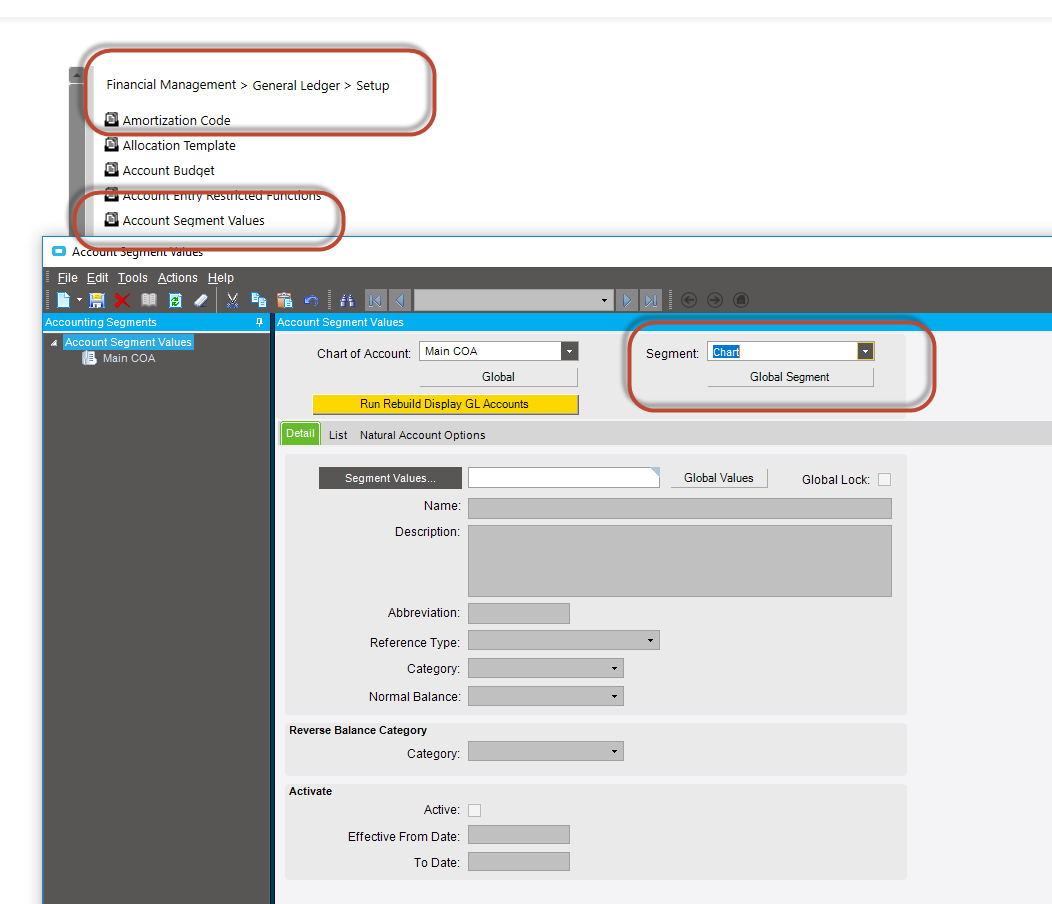This screenshot has width=1052, height=904.
Task: Click the pin icon on Accounting Segments panel
Action: click(259, 322)
